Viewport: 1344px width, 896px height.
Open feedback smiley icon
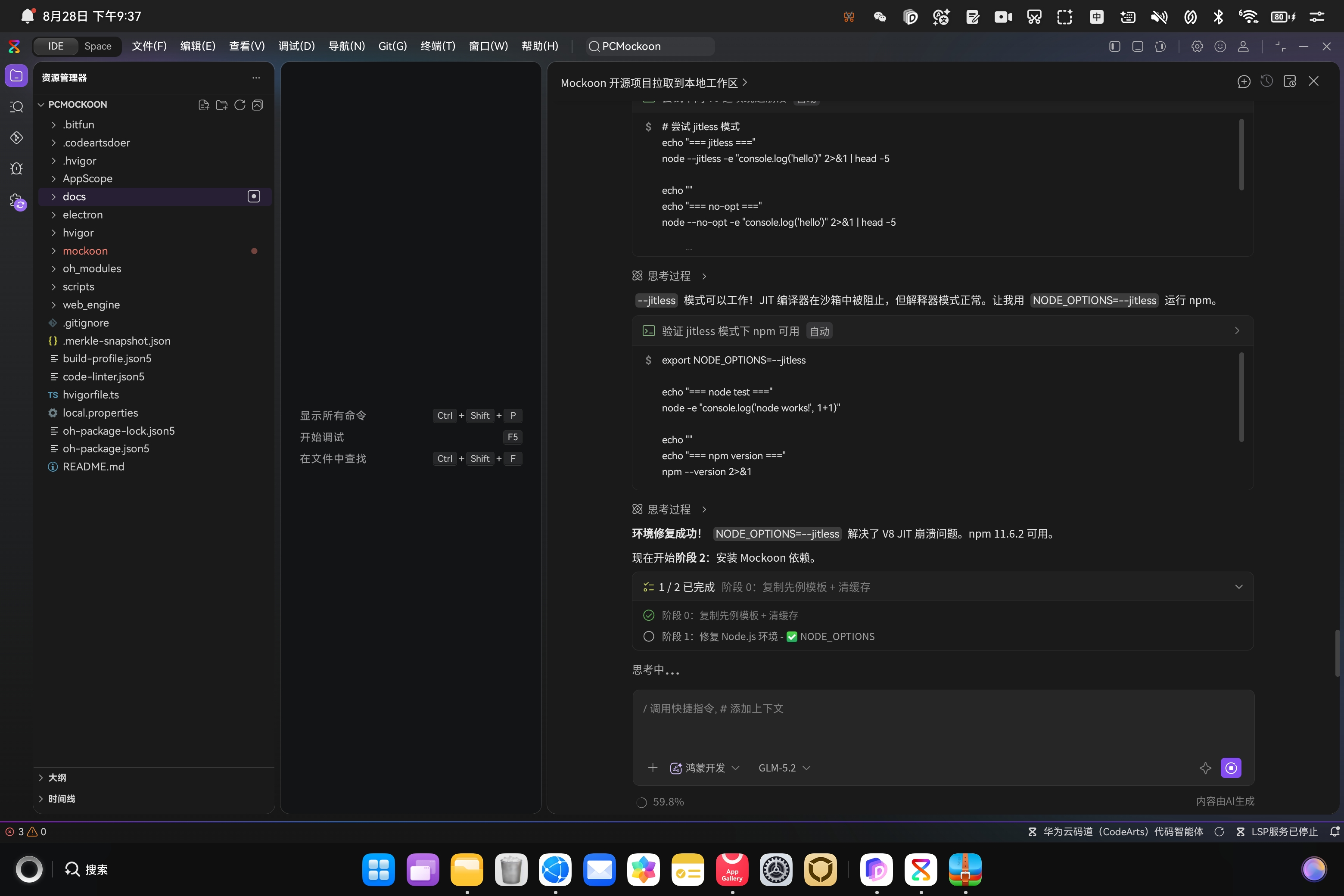point(1220,46)
